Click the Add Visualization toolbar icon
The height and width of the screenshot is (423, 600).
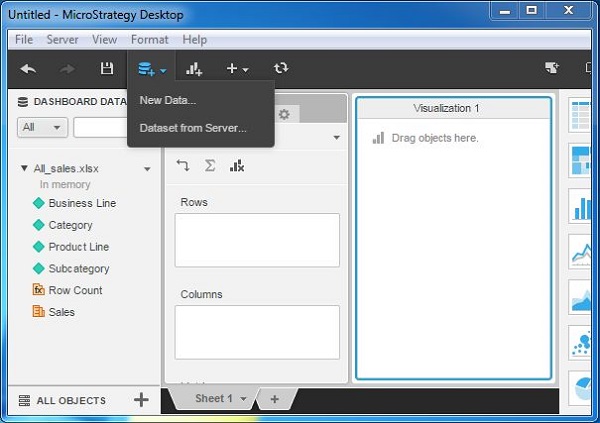click(x=194, y=68)
